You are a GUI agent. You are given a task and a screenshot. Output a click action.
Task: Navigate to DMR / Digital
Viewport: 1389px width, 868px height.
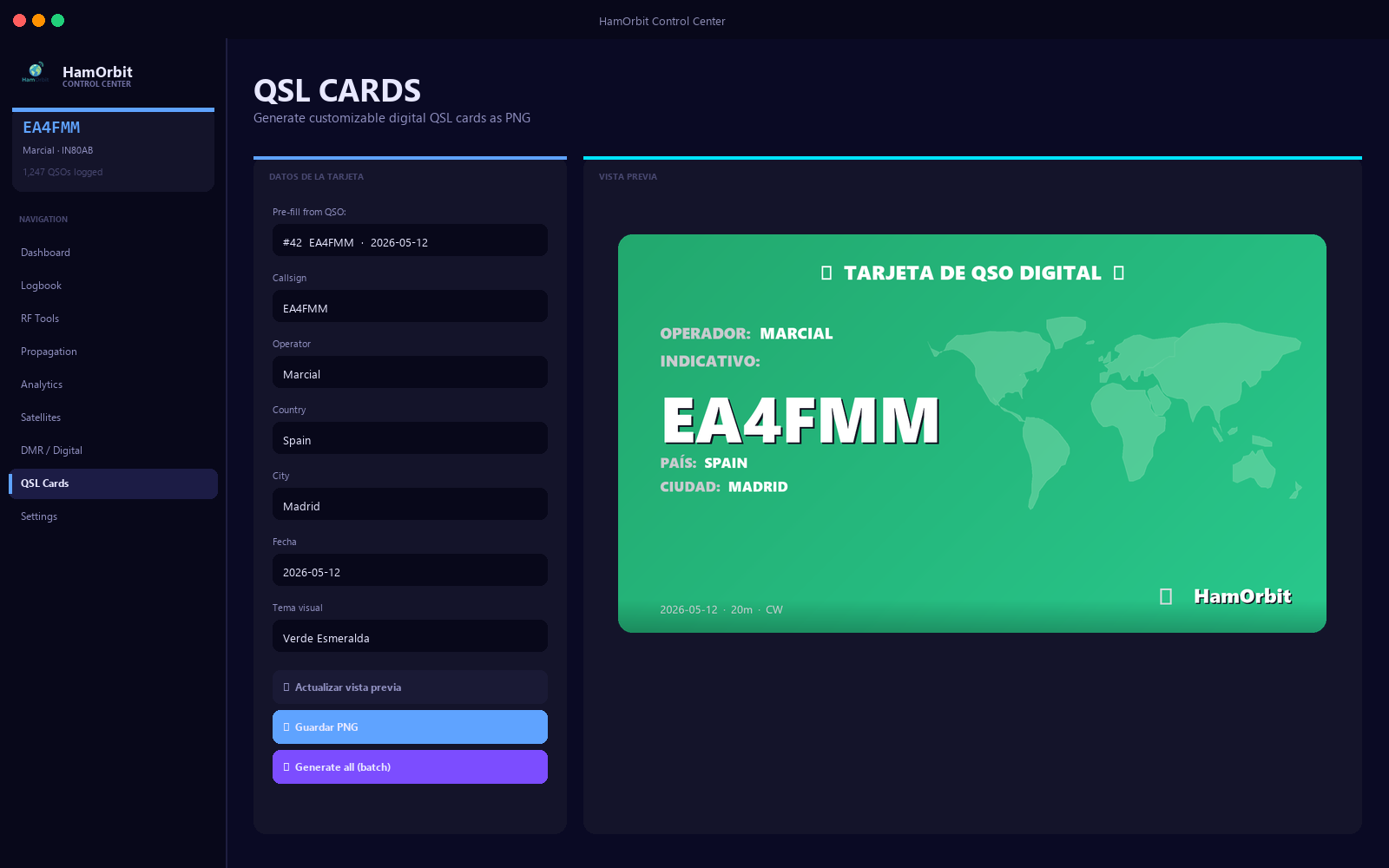point(113,450)
